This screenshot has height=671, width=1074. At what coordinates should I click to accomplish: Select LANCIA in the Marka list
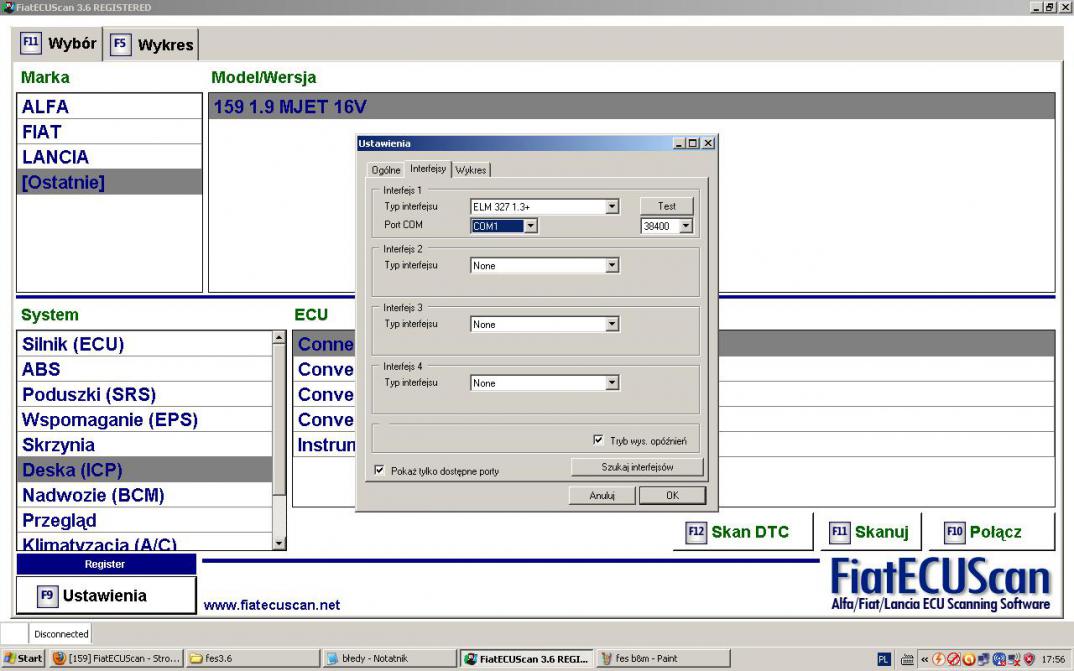pos(110,157)
